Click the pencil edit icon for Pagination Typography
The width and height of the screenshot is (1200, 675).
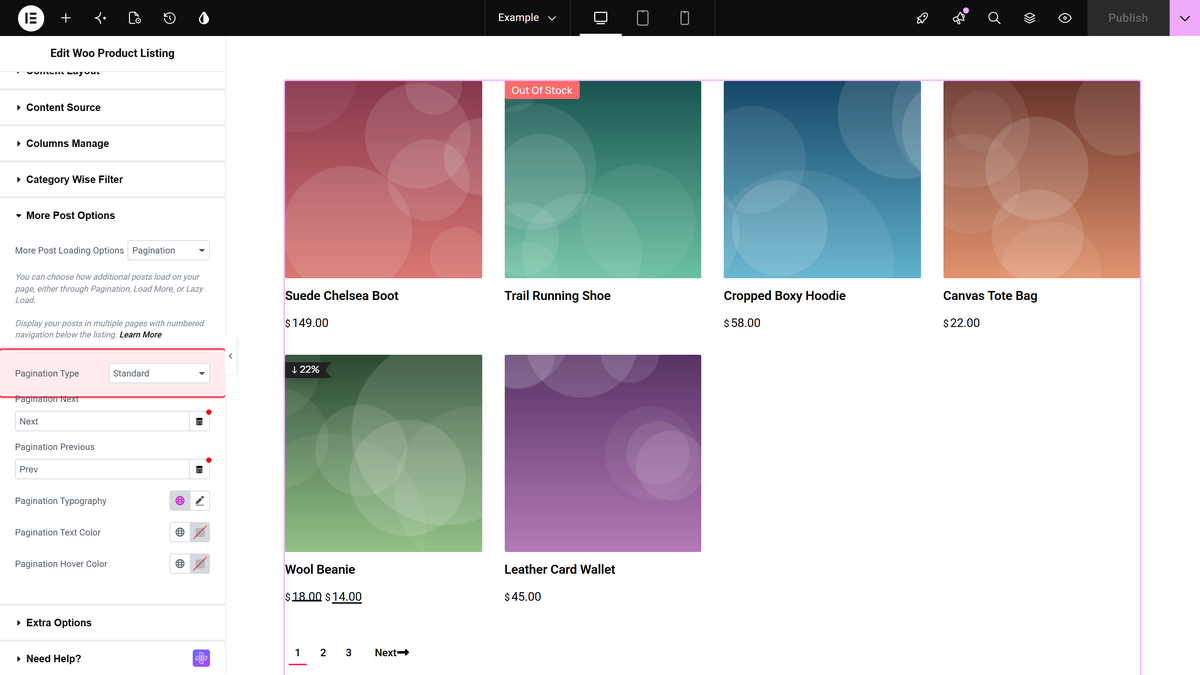click(200, 501)
